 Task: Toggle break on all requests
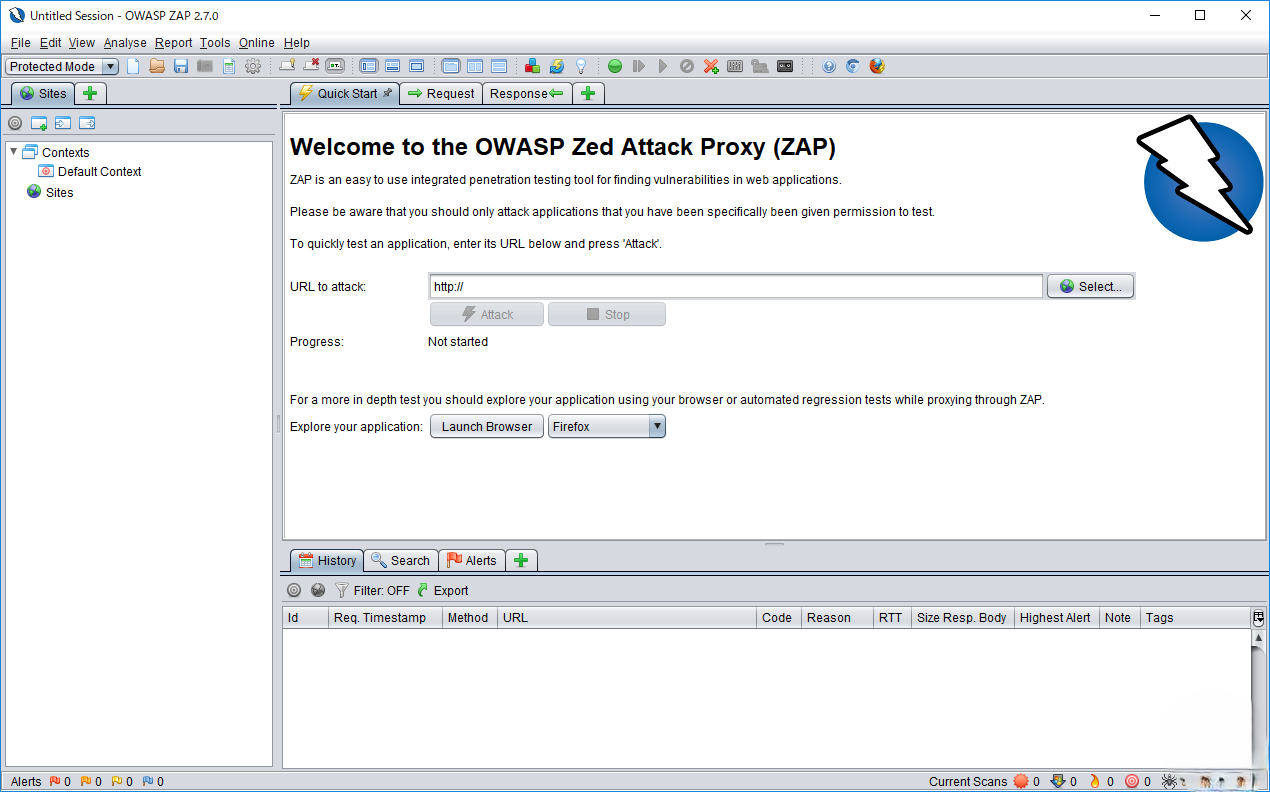613,66
